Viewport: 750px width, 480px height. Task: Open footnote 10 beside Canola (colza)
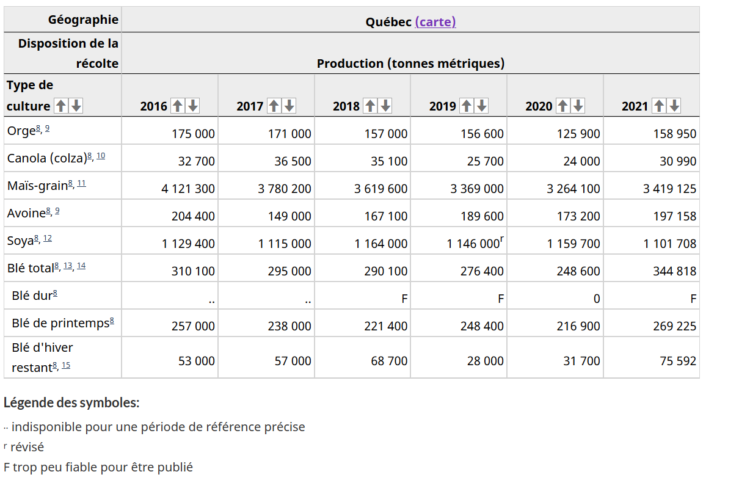100,156
